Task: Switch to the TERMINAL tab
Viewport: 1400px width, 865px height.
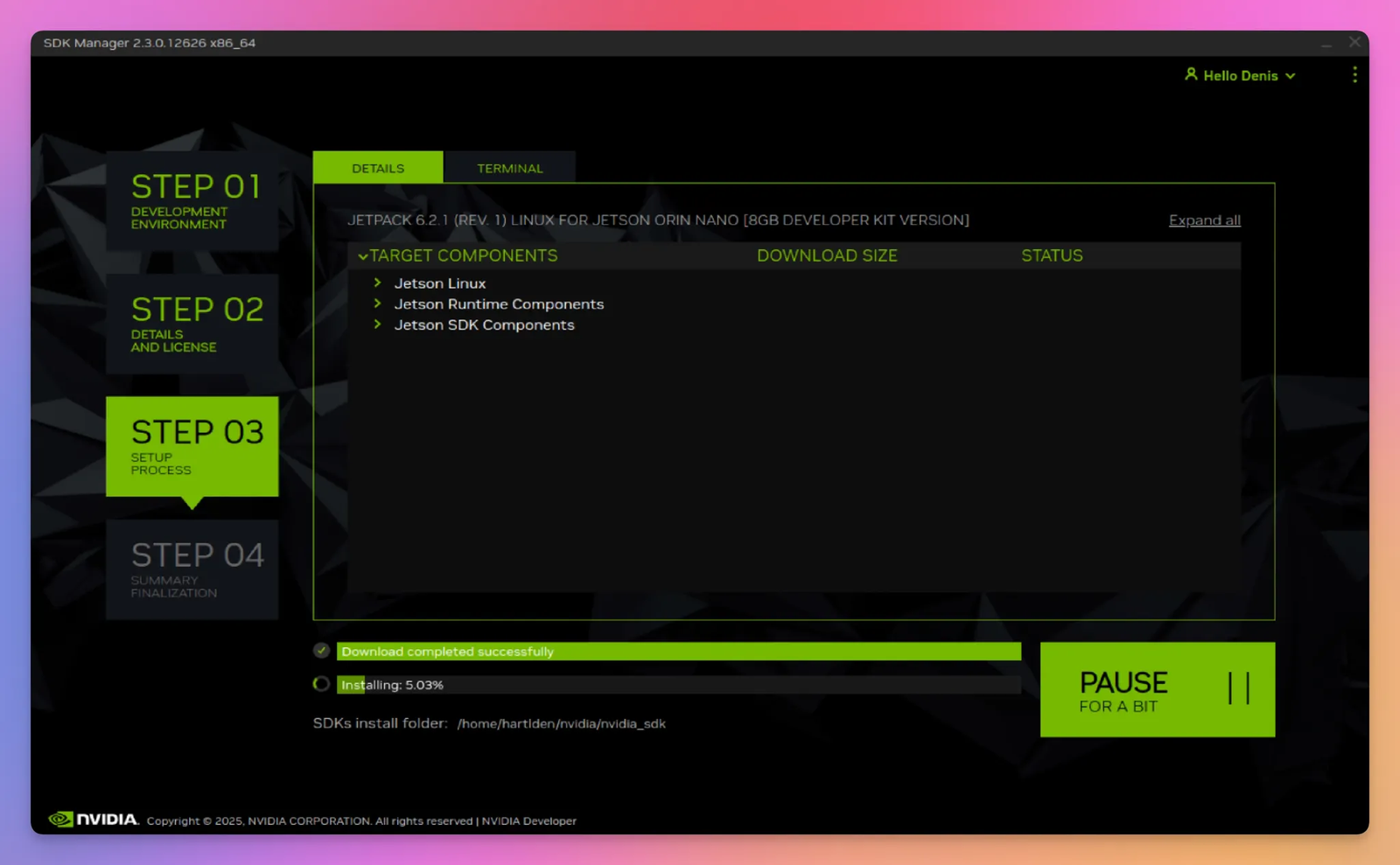Action: point(510,167)
